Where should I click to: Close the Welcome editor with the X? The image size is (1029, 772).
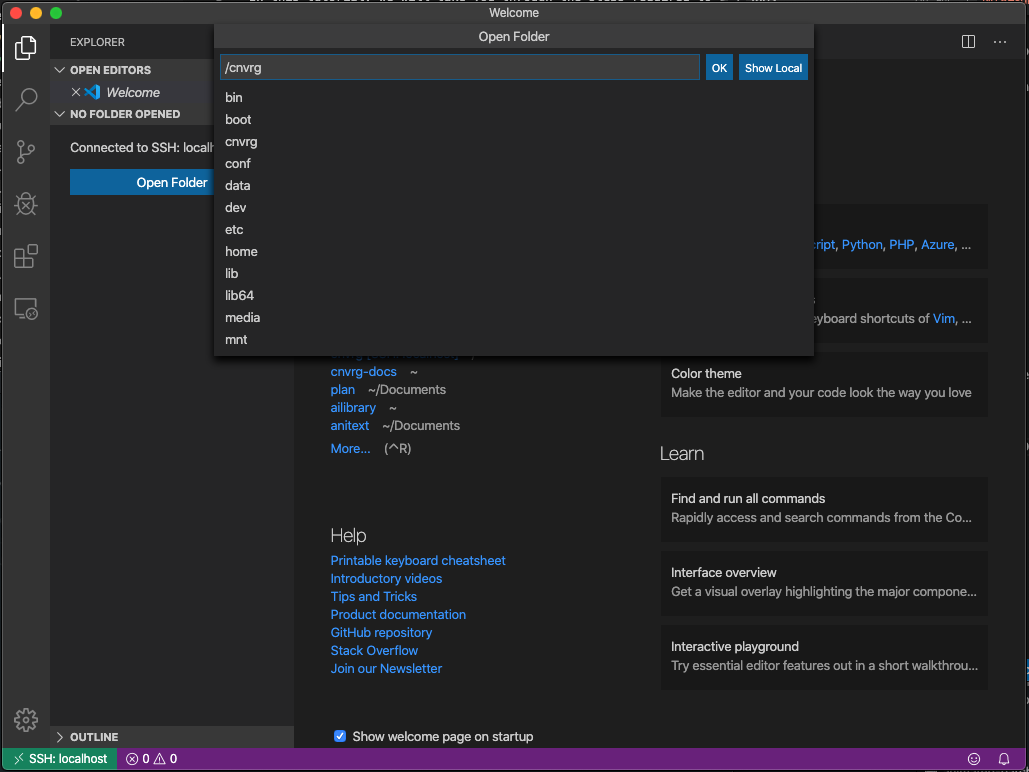(x=75, y=92)
